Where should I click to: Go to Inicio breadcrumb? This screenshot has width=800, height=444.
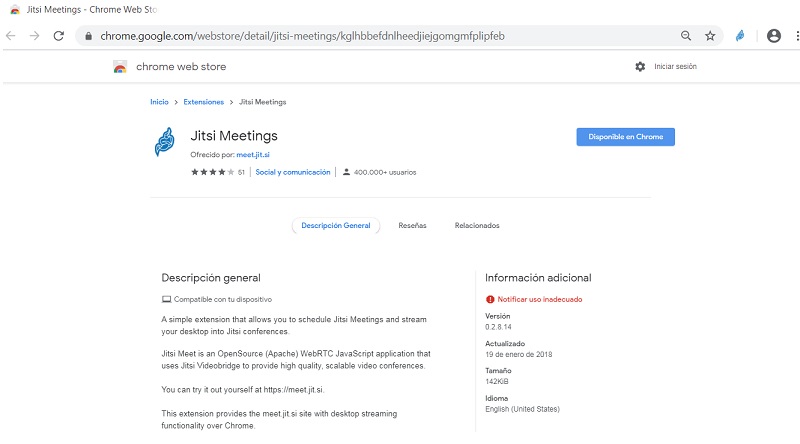point(159,102)
